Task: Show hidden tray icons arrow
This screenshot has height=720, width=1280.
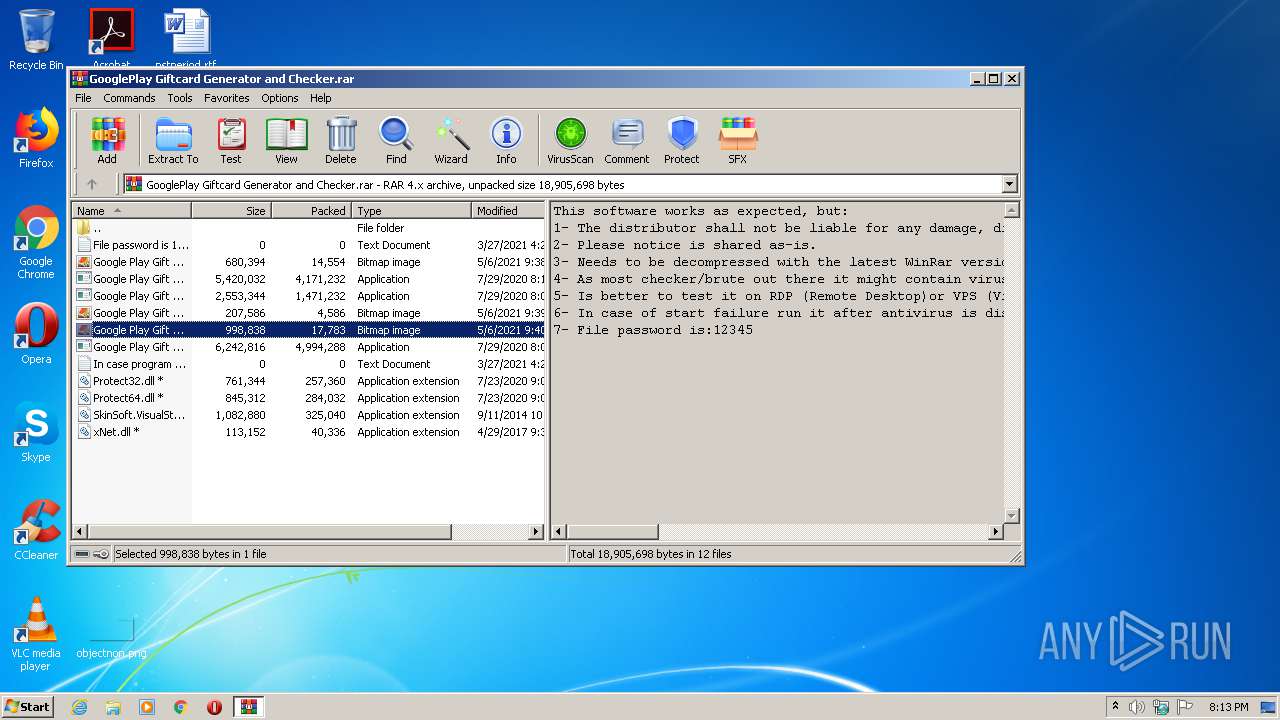Action: 1115,707
